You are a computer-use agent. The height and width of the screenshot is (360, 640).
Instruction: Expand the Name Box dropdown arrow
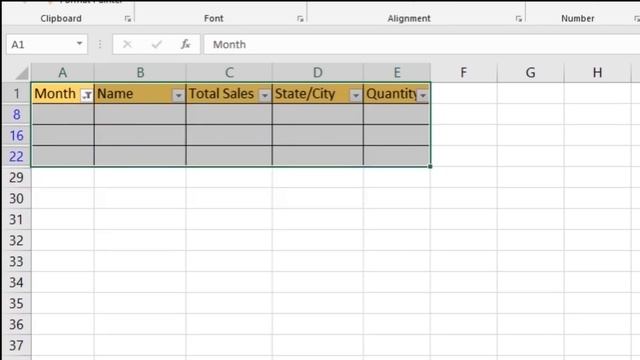click(x=80, y=44)
